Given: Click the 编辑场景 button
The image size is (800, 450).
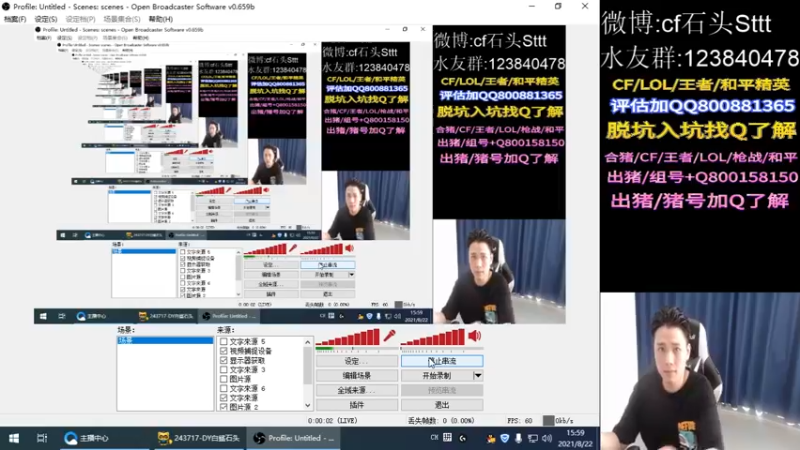Looking at the screenshot, I should pos(357,376).
